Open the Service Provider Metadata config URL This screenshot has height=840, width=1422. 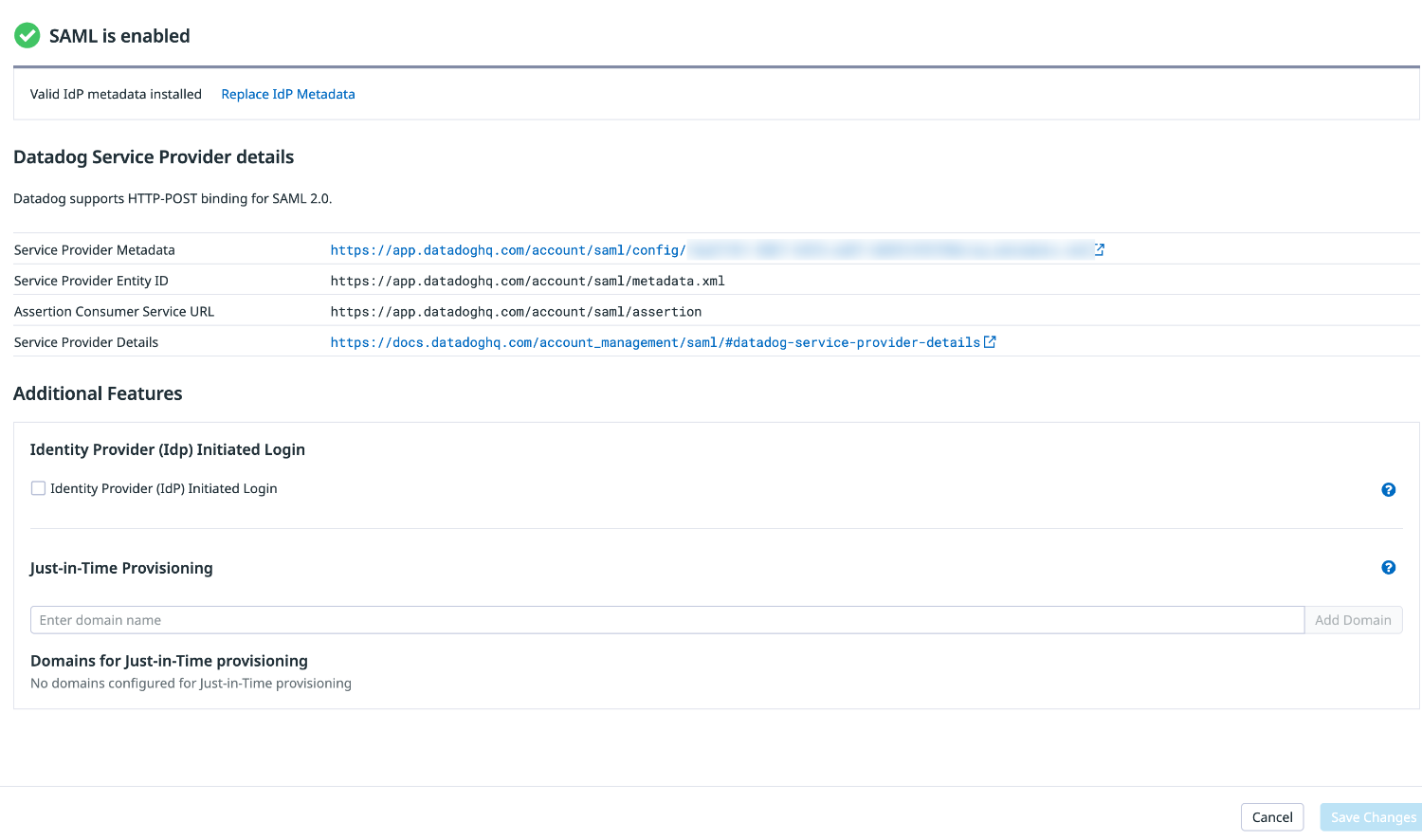coord(507,249)
